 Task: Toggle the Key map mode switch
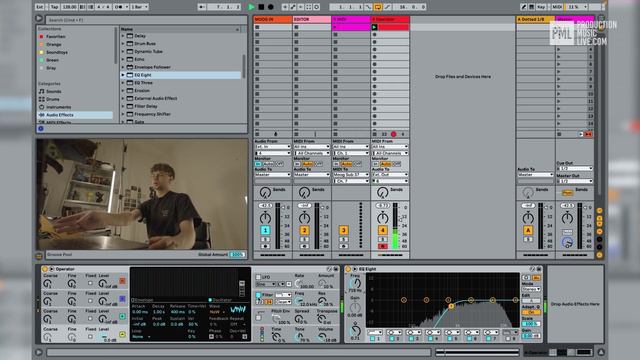coord(541,7)
